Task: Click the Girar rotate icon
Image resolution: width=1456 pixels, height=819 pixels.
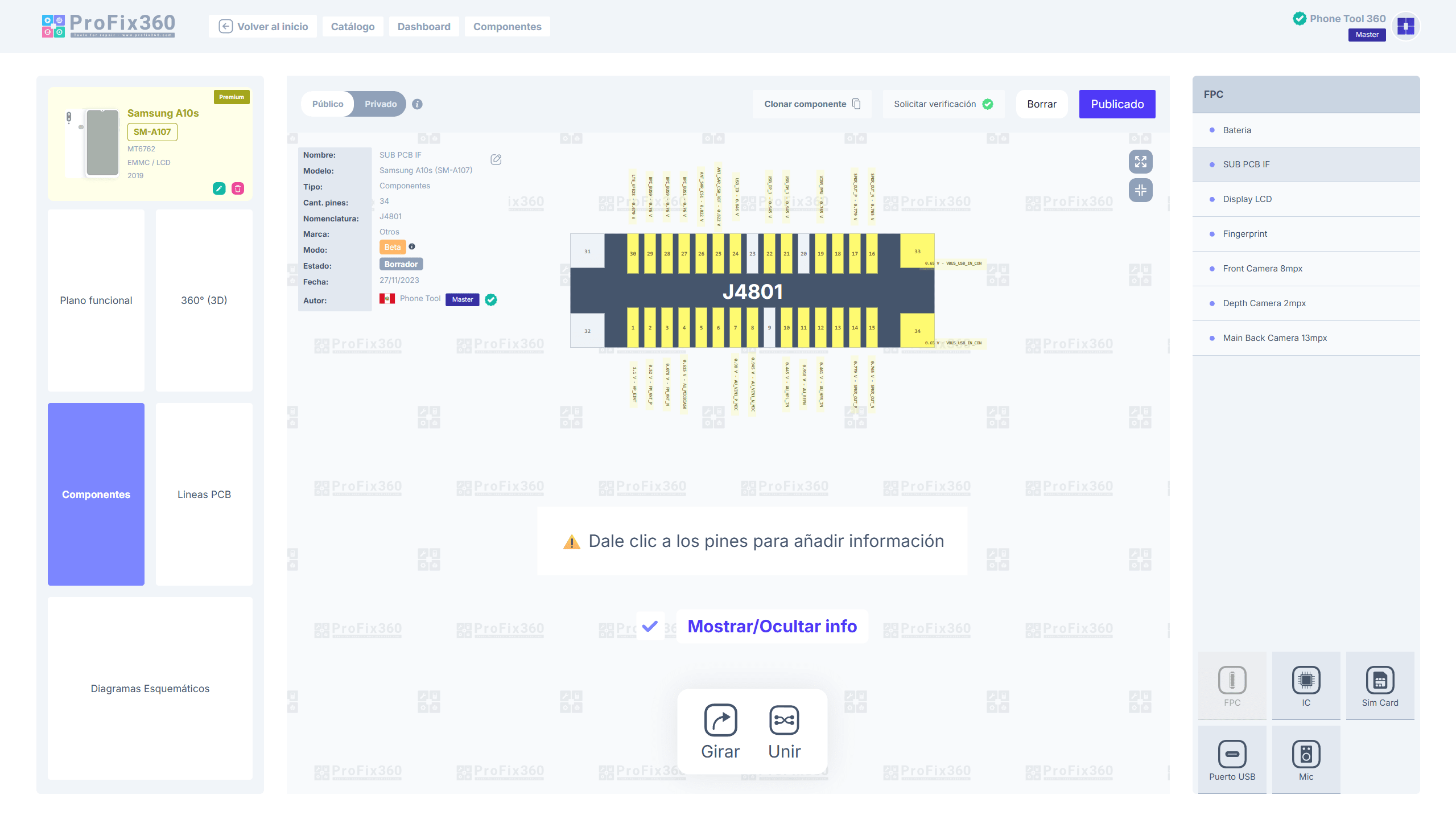Action: [720, 720]
